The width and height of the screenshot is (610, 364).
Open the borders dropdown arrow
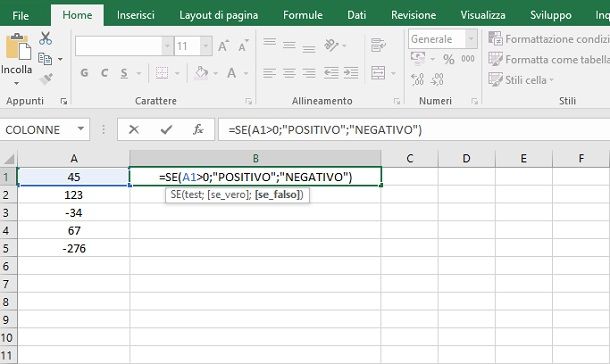point(177,73)
